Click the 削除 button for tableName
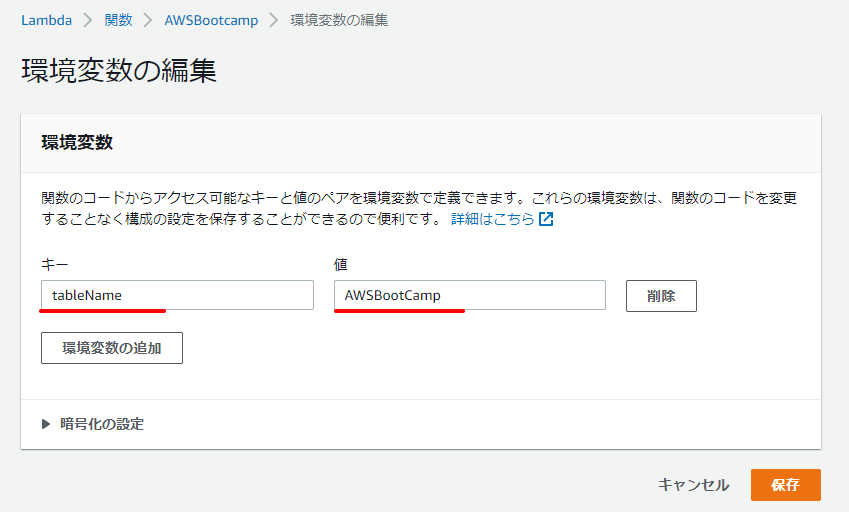The width and height of the screenshot is (849, 512). pyautogui.click(x=661, y=296)
